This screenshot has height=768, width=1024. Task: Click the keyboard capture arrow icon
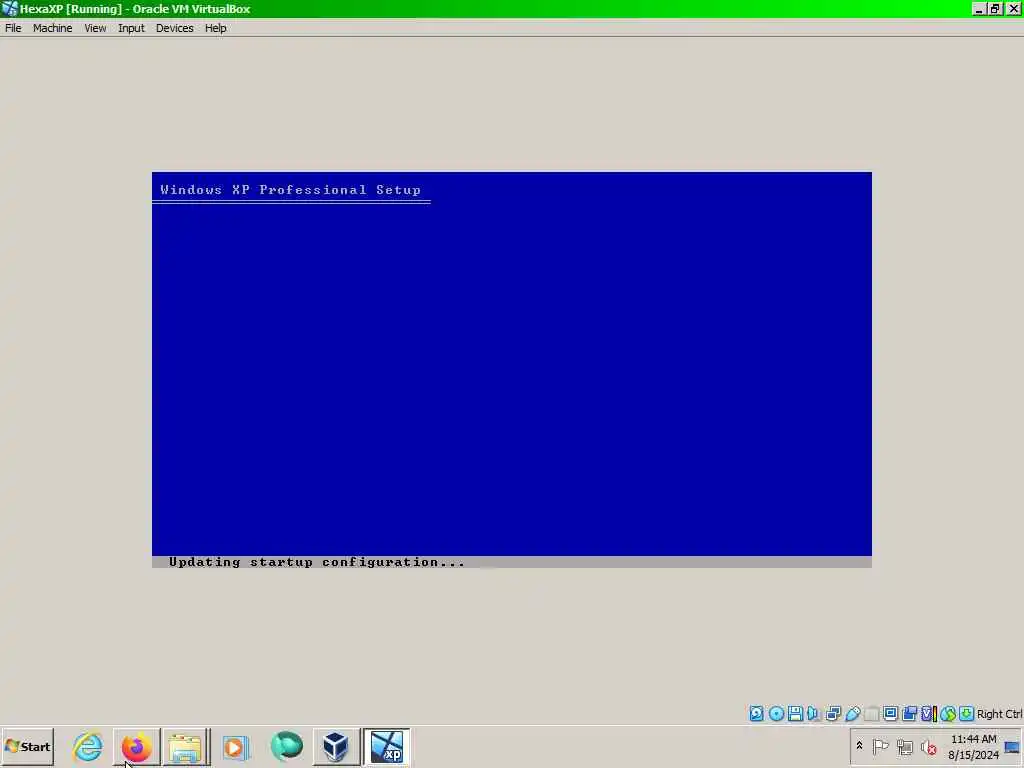[x=967, y=714]
